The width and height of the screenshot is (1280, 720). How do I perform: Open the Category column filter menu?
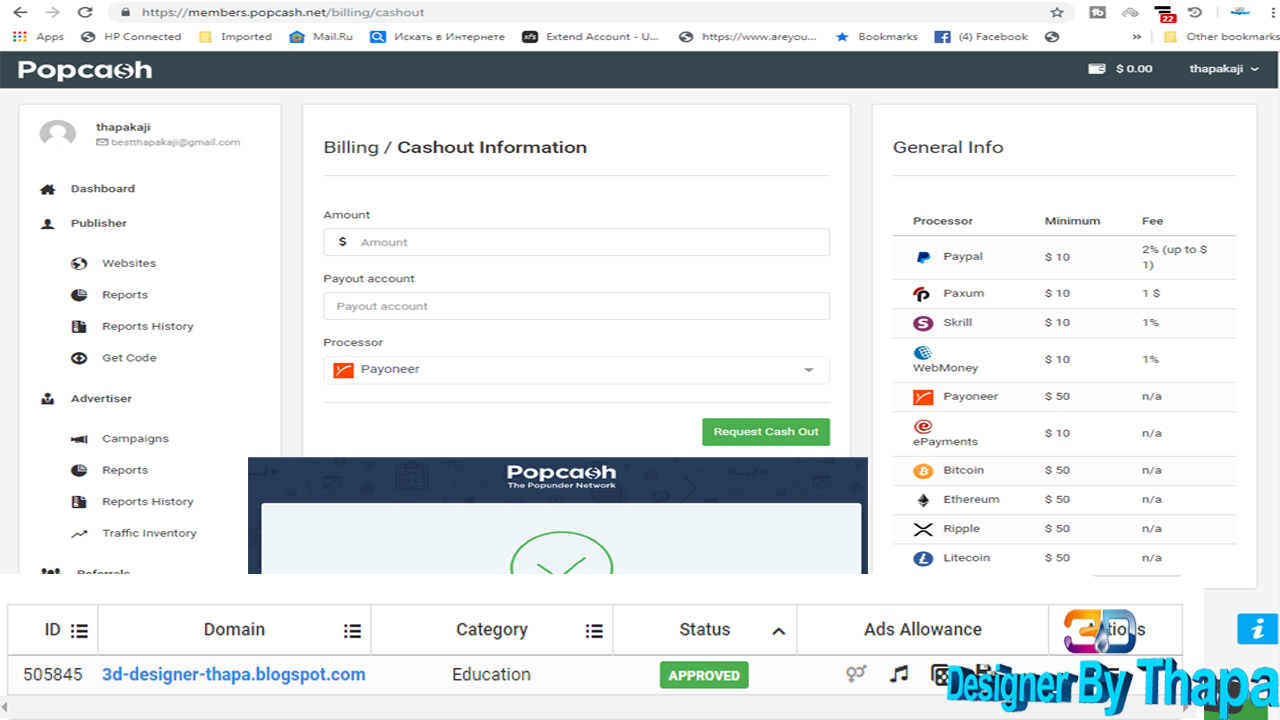coord(594,631)
